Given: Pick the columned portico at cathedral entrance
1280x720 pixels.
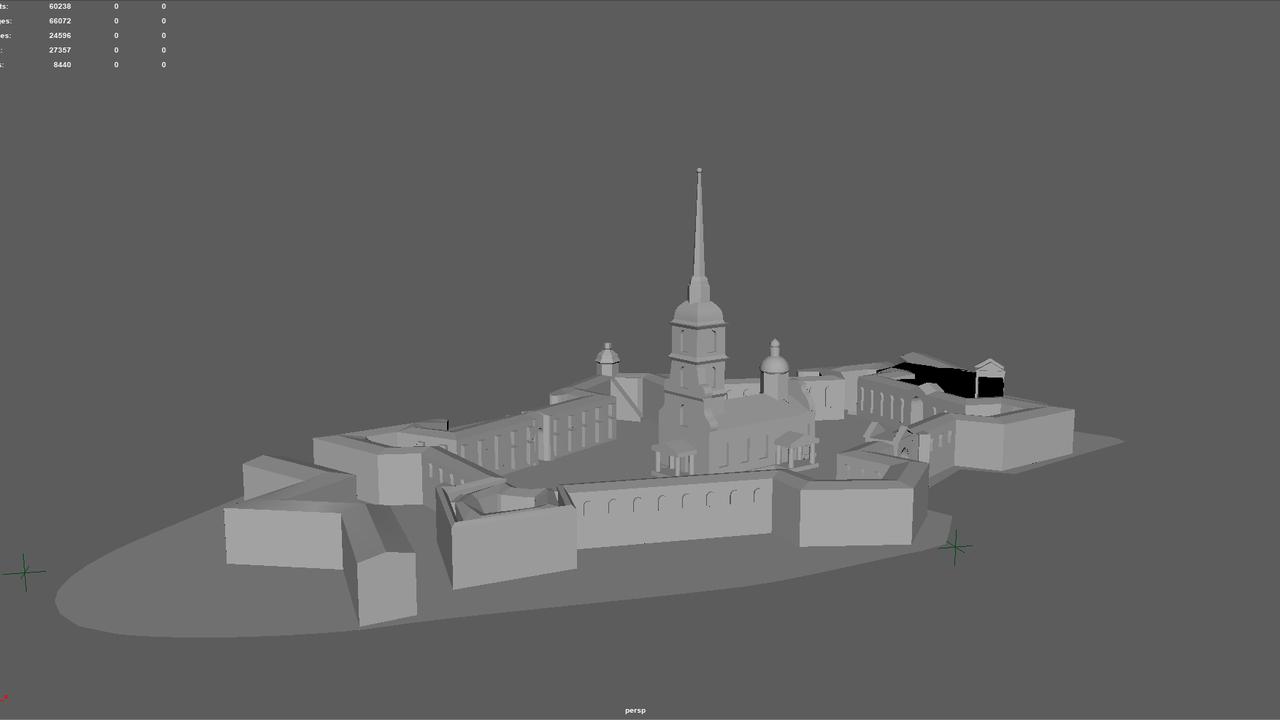Looking at the screenshot, I should (674, 458).
